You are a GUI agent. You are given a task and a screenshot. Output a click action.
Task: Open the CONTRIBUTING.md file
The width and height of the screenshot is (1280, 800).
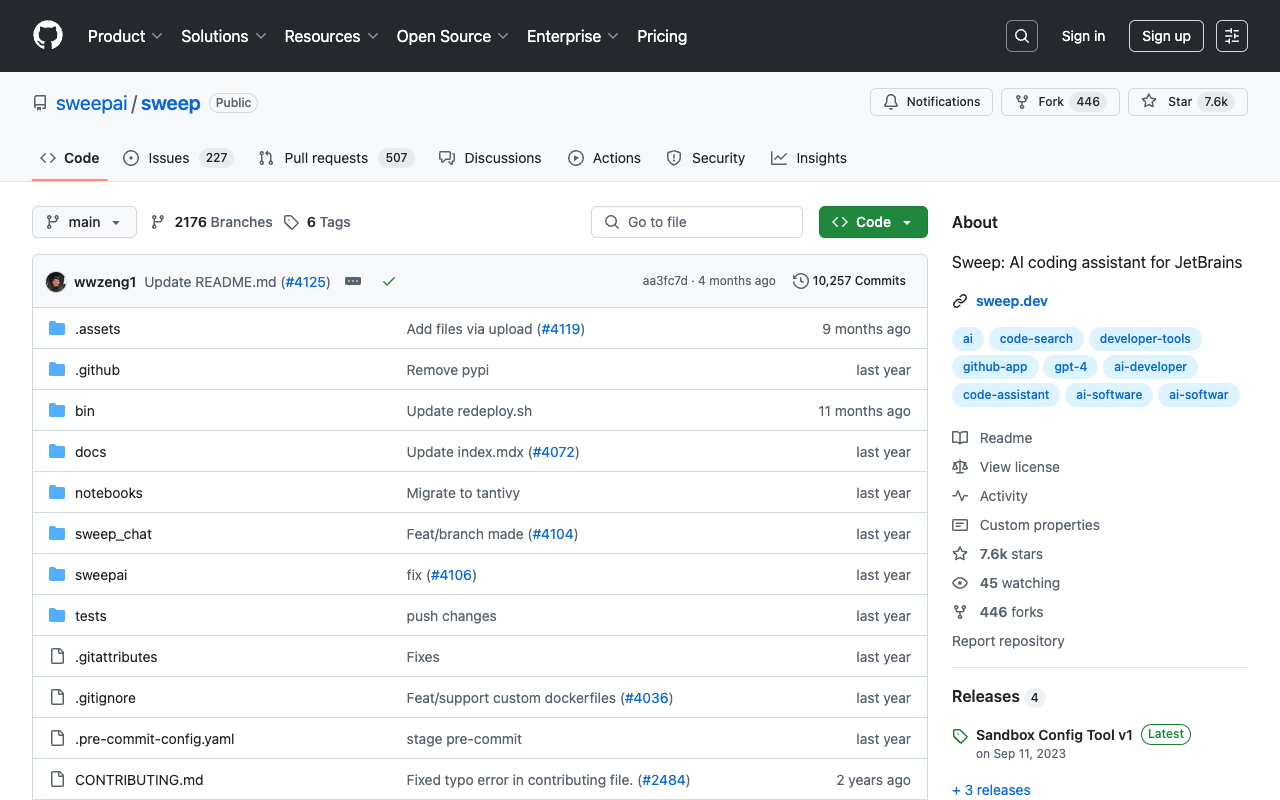click(139, 780)
